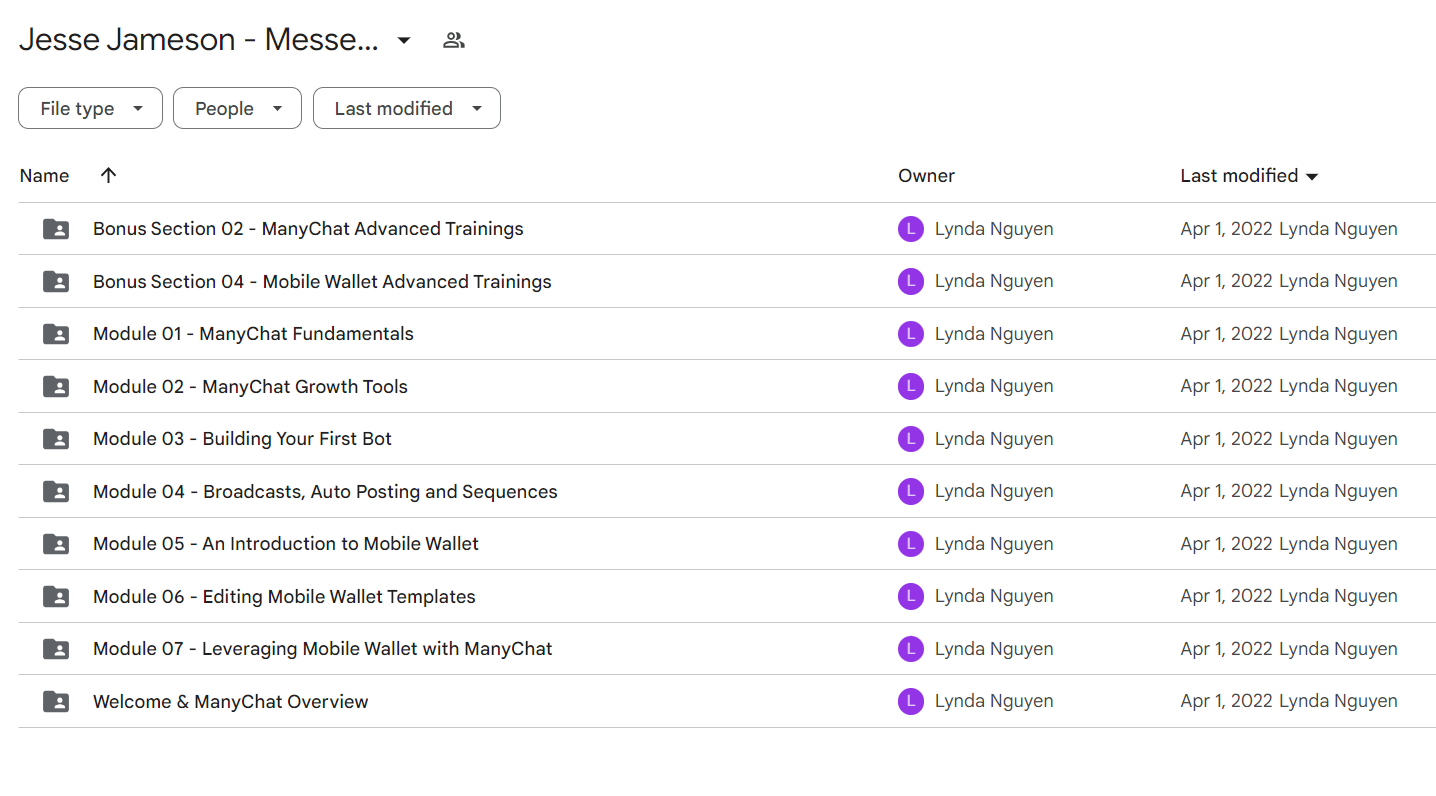Screen dimensions: 1436x796
Task: Open the folder title dropdown arrow
Action: [404, 41]
